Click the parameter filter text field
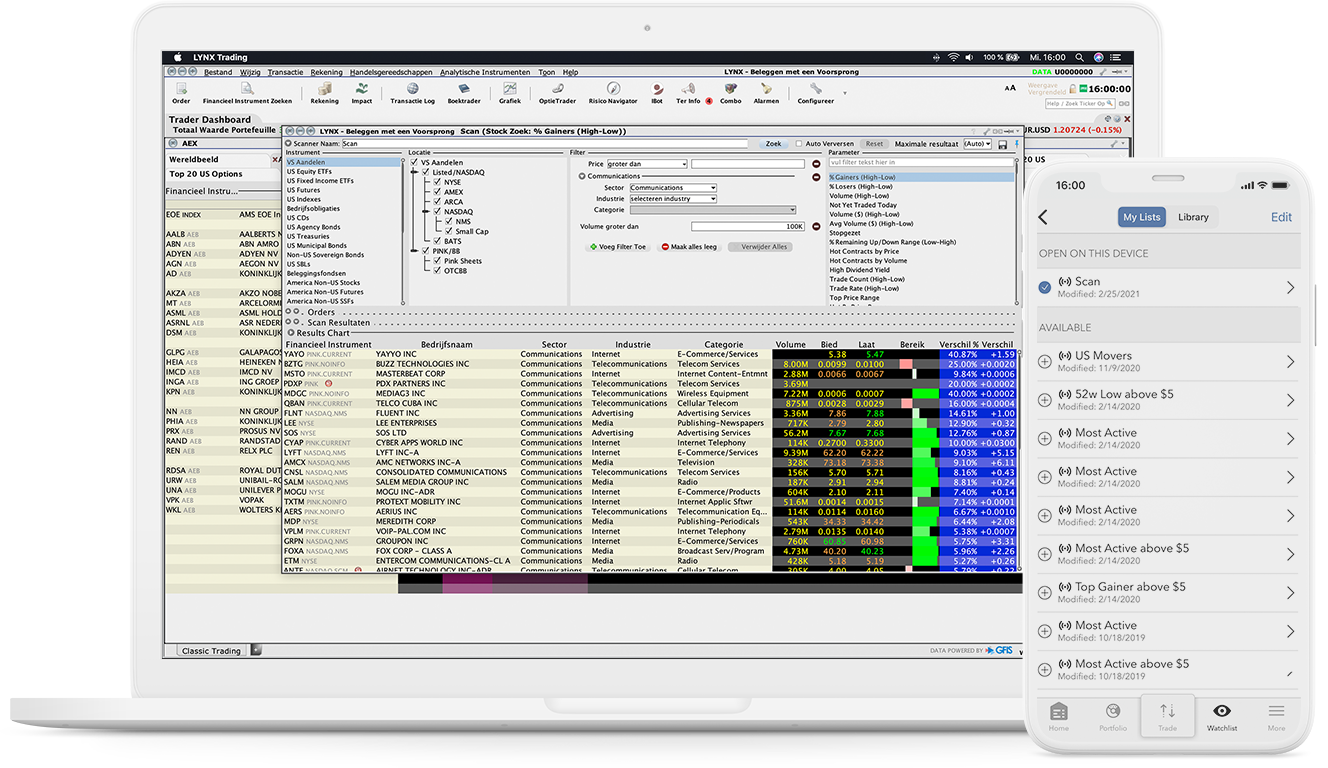 (921, 162)
